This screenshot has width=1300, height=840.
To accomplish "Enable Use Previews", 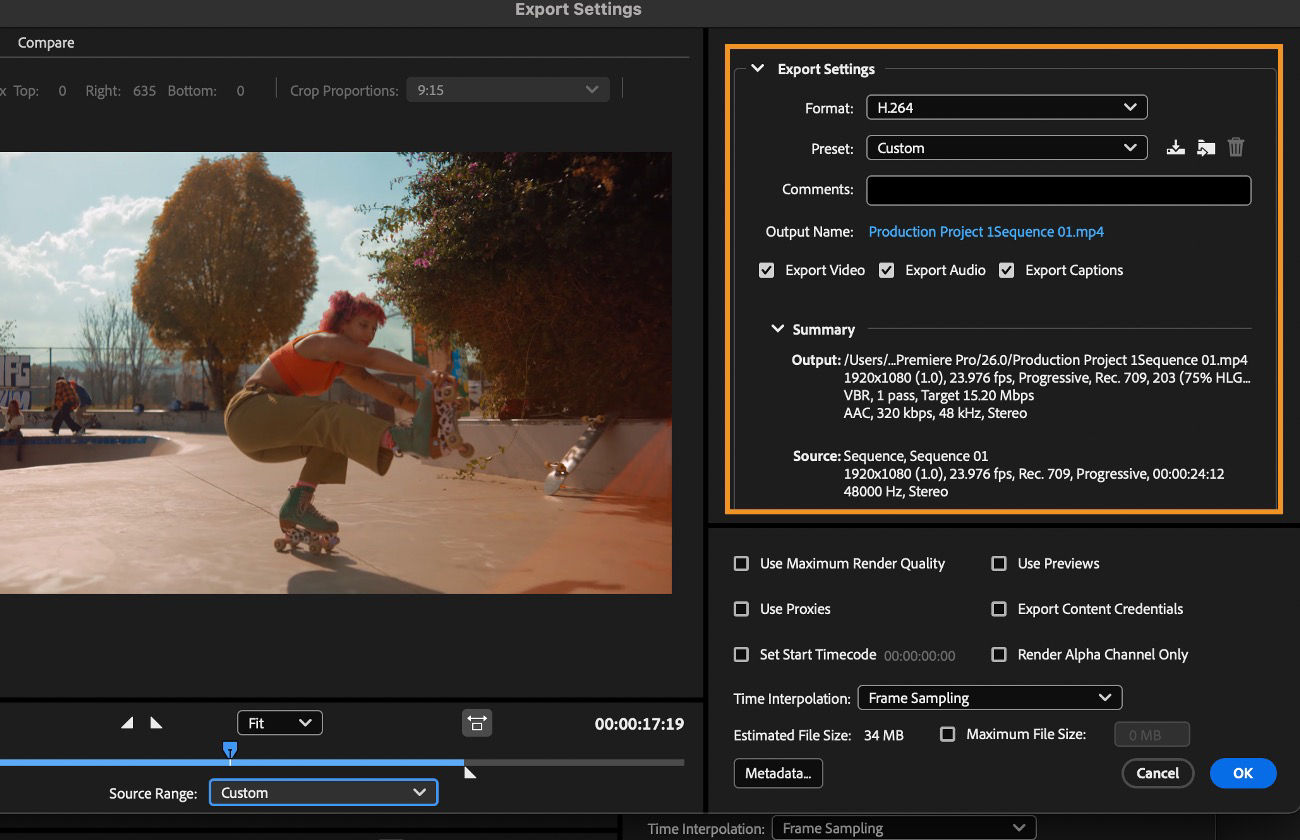I will point(998,563).
